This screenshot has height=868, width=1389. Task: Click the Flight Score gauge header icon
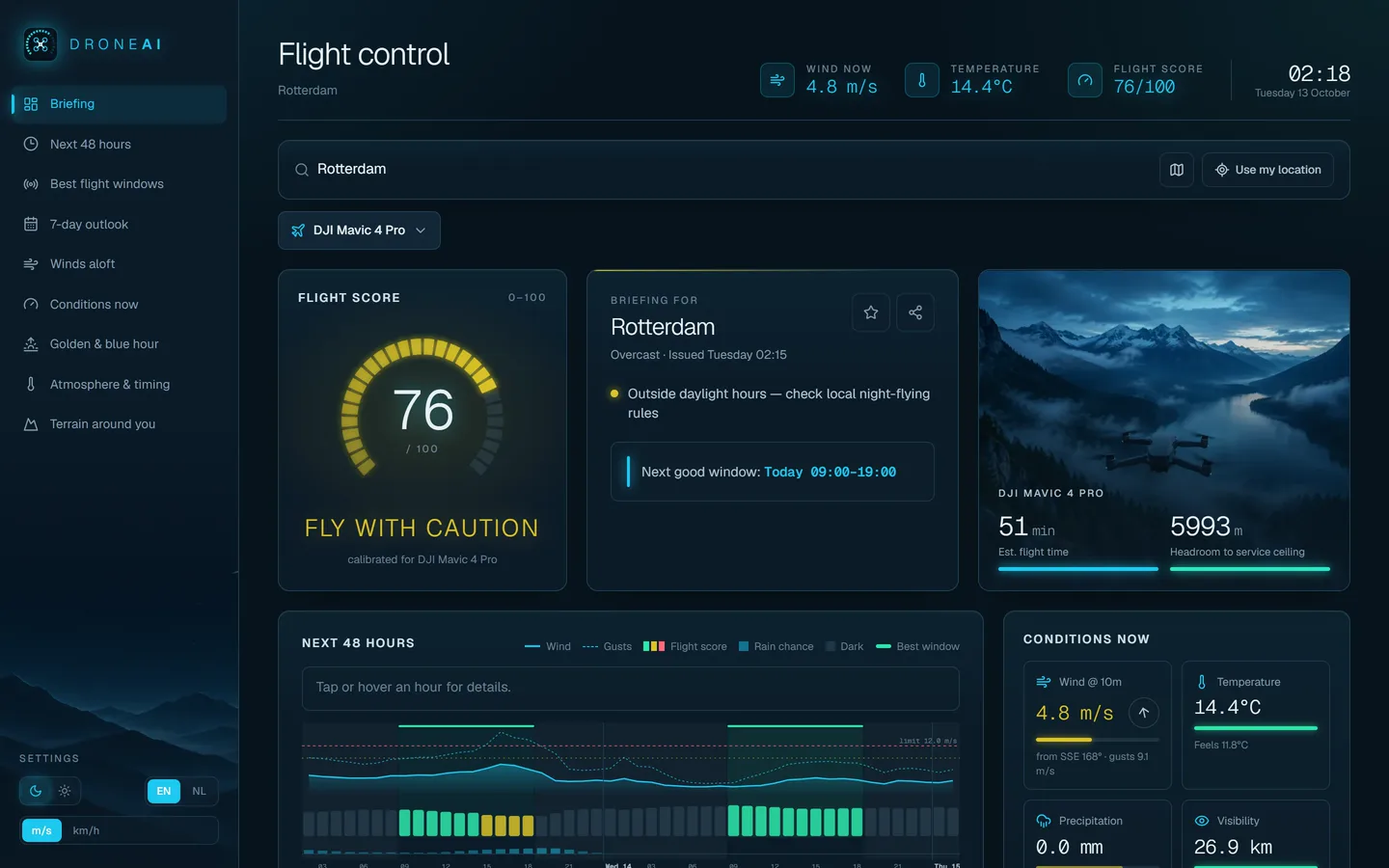[1085, 80]
